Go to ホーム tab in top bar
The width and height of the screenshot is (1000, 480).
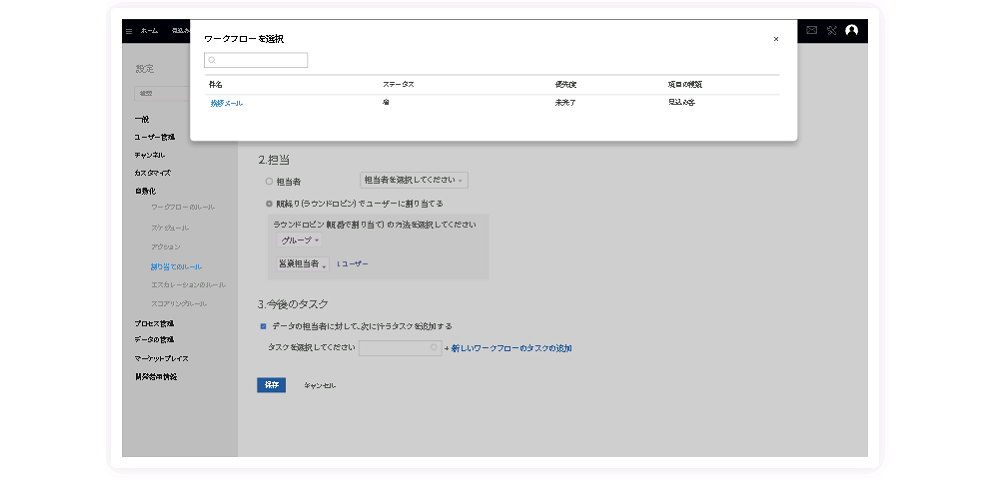point(149,31)
